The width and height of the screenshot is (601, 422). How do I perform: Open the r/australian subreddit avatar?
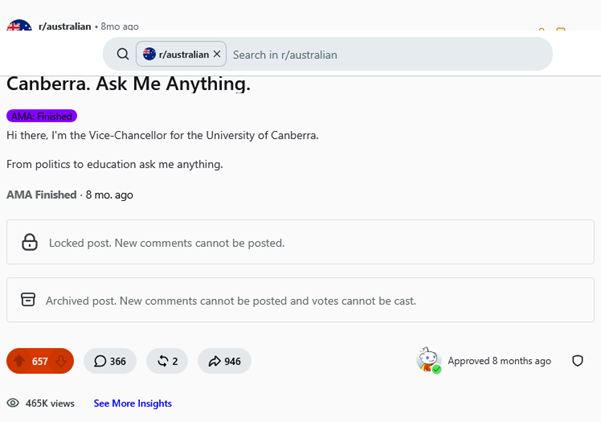click(x=19, y=25)
